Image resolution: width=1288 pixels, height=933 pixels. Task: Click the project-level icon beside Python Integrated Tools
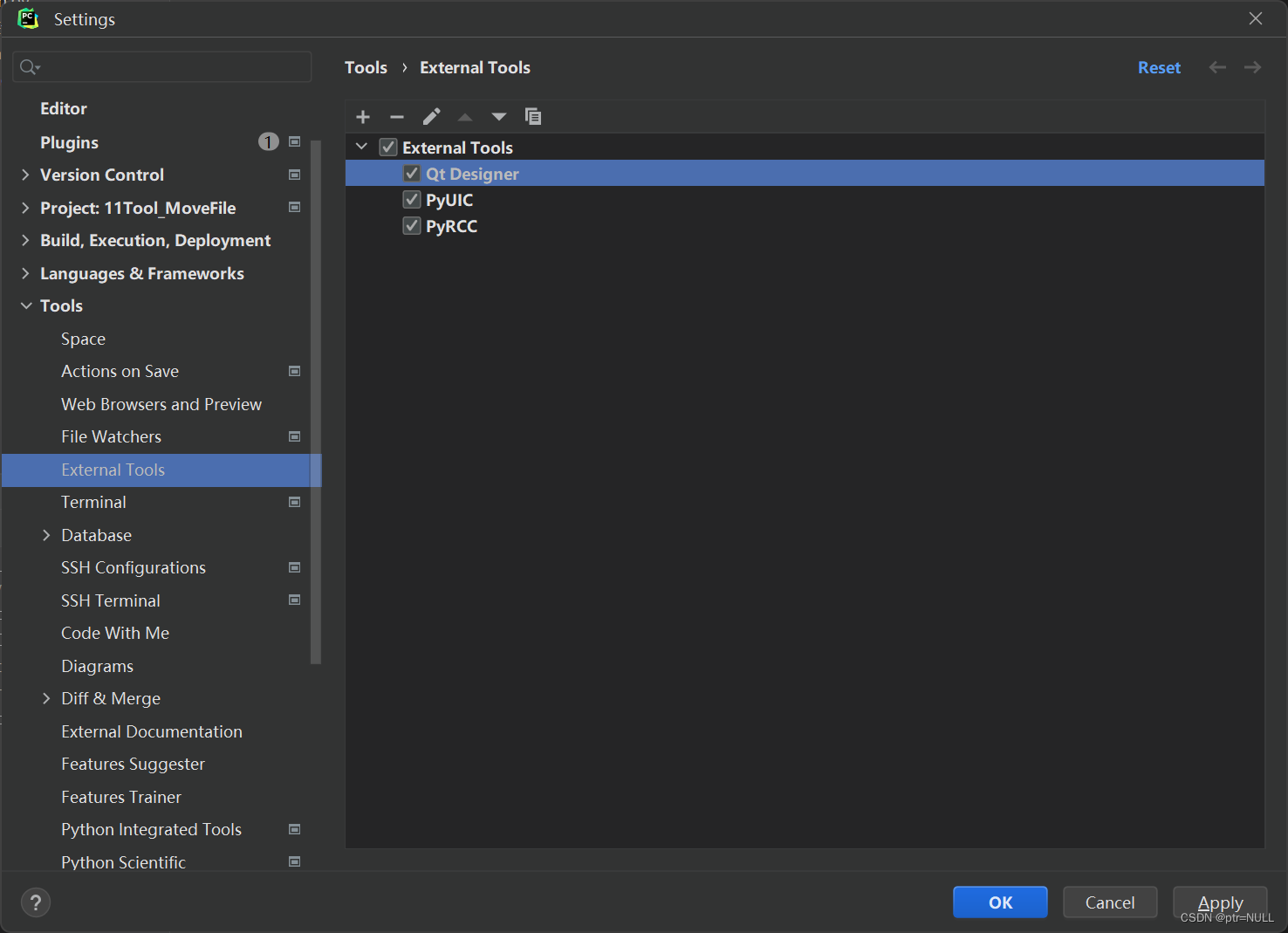point(295,829)
